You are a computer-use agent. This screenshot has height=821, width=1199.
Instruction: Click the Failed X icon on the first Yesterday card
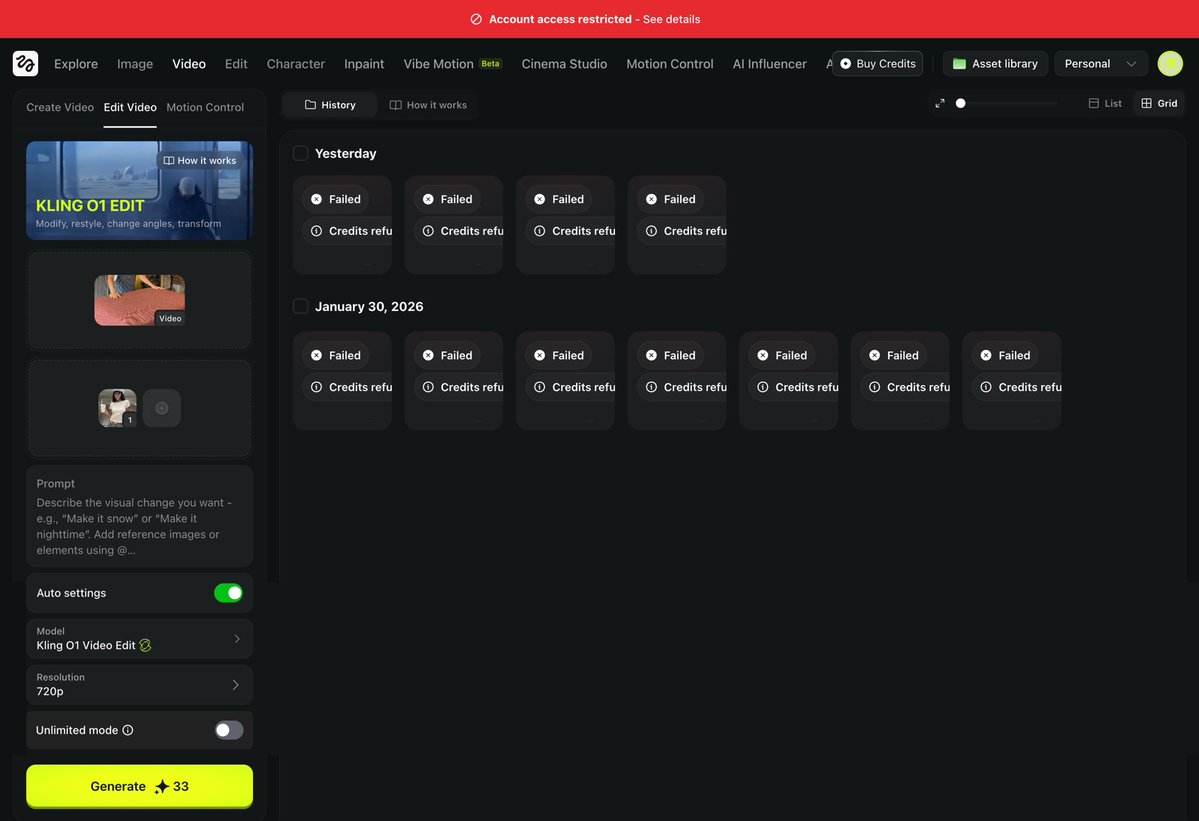pyautogui.click(x=317, y=199)
